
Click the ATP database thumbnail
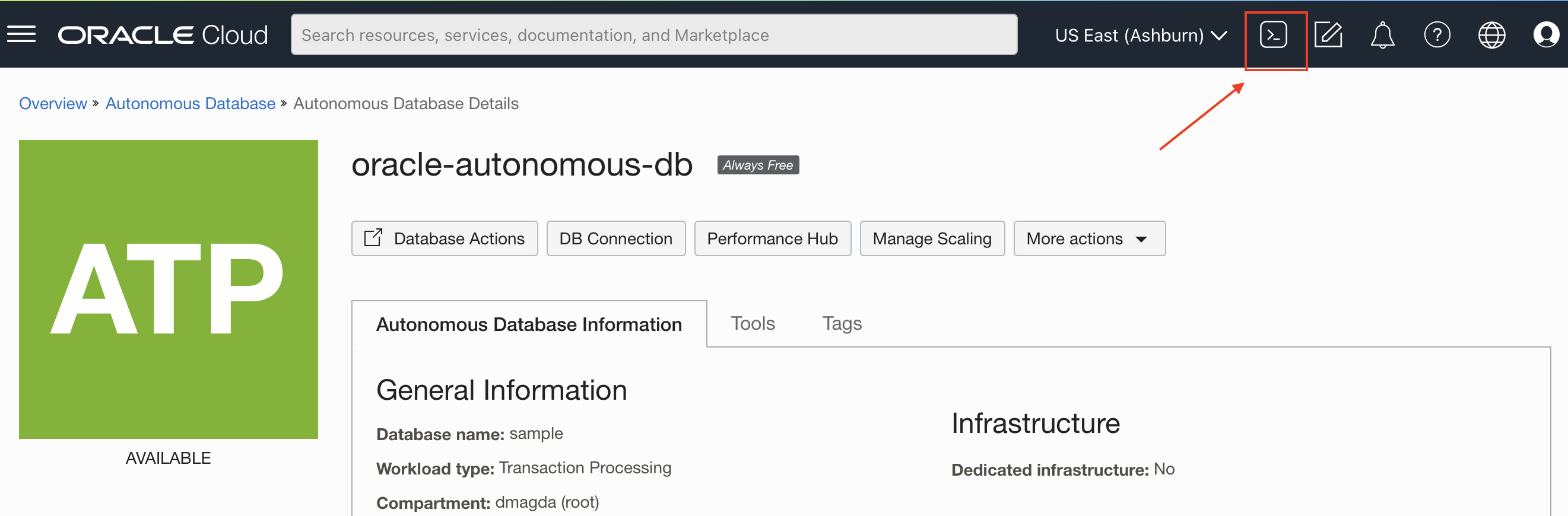tap(168, 289)
